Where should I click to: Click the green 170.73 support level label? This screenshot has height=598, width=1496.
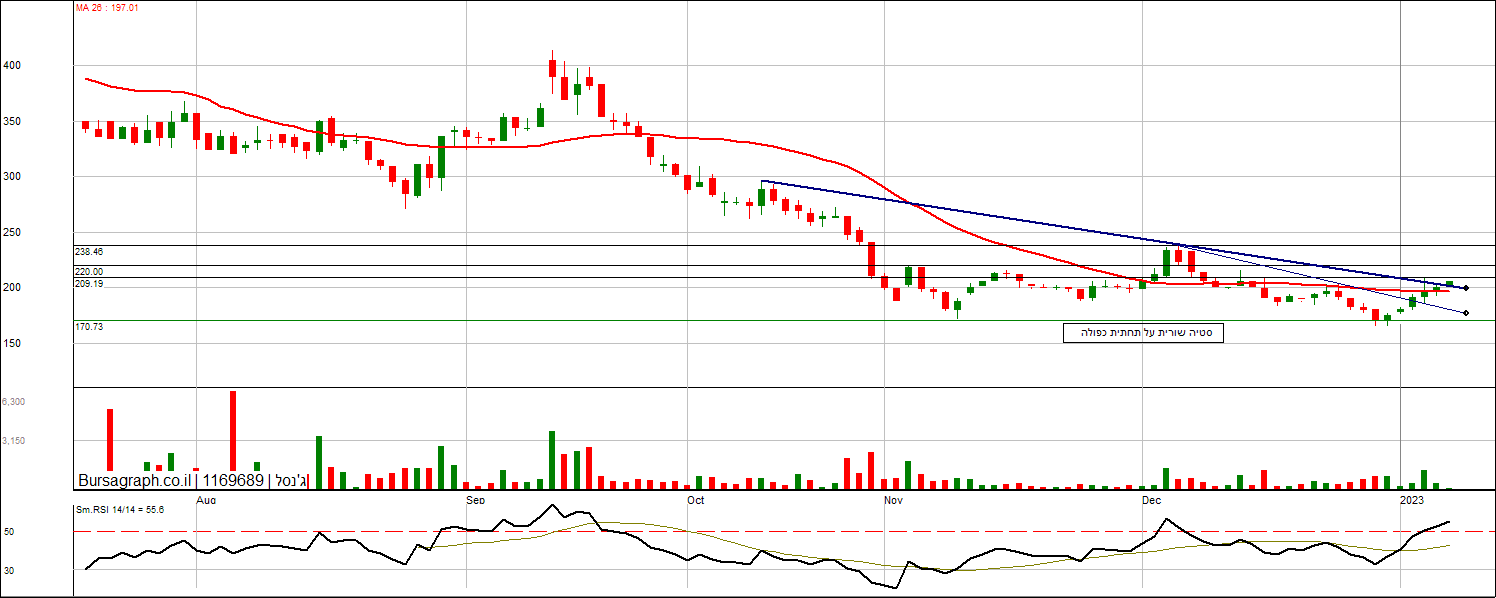click(x=88, y=327)
